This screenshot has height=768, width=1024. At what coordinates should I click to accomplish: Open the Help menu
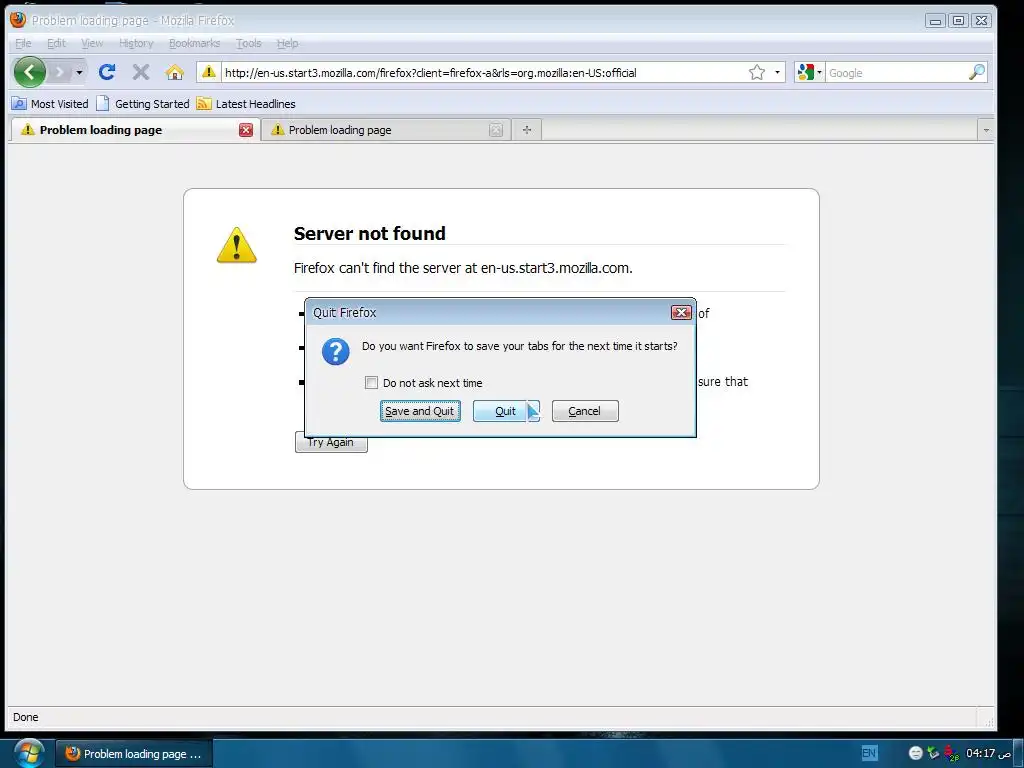coord(287,43)
